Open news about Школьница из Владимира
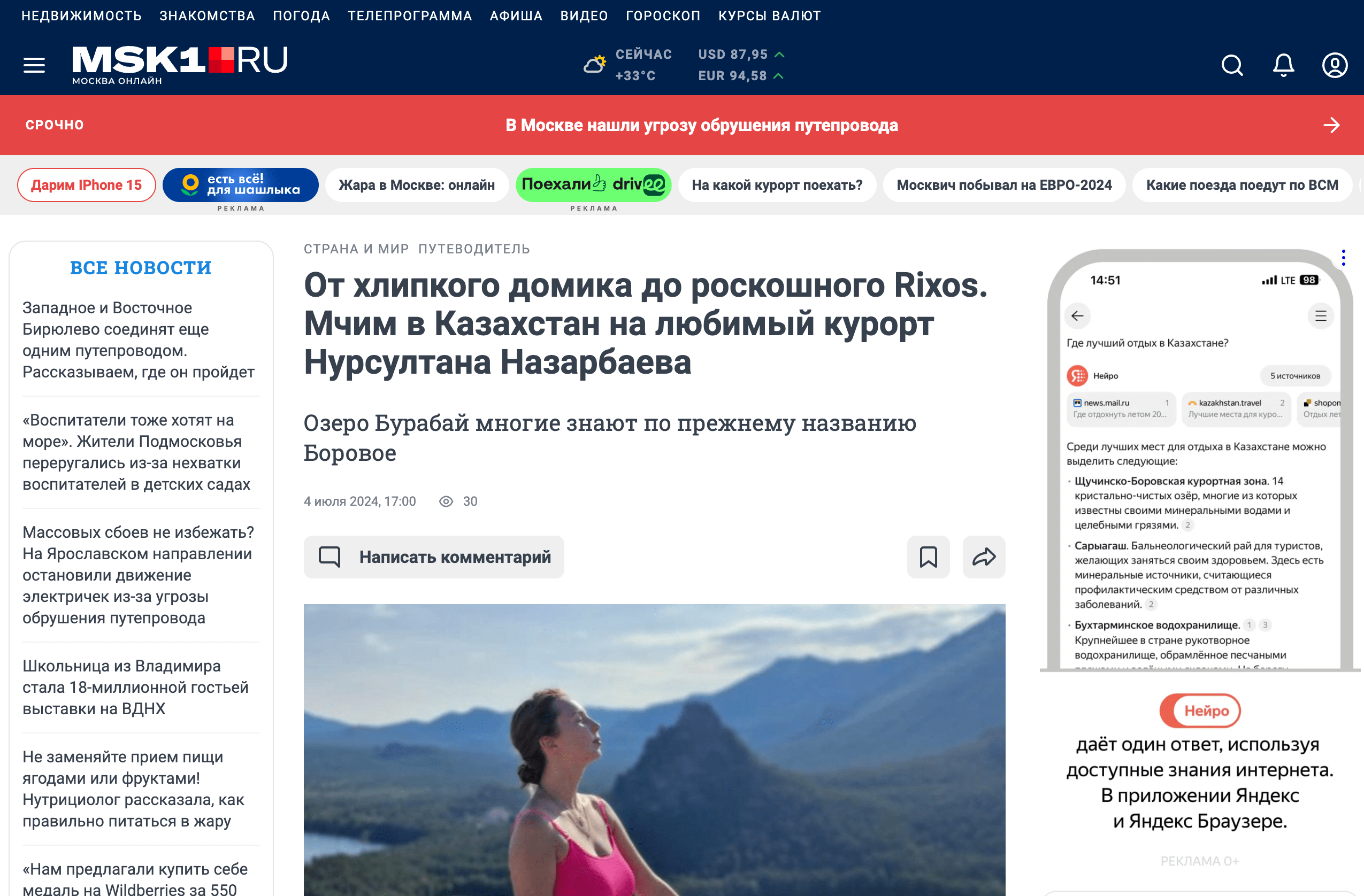 click(136, 688)
